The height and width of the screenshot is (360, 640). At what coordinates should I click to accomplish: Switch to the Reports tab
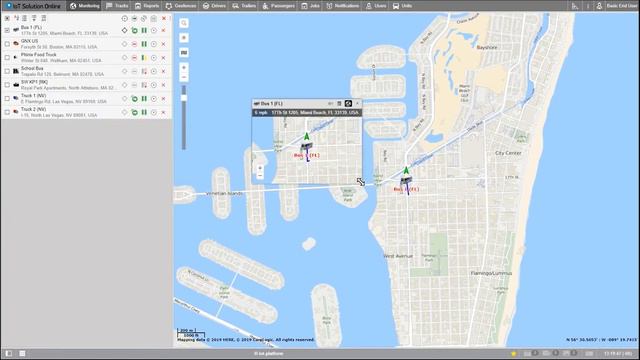coord(147,6)
